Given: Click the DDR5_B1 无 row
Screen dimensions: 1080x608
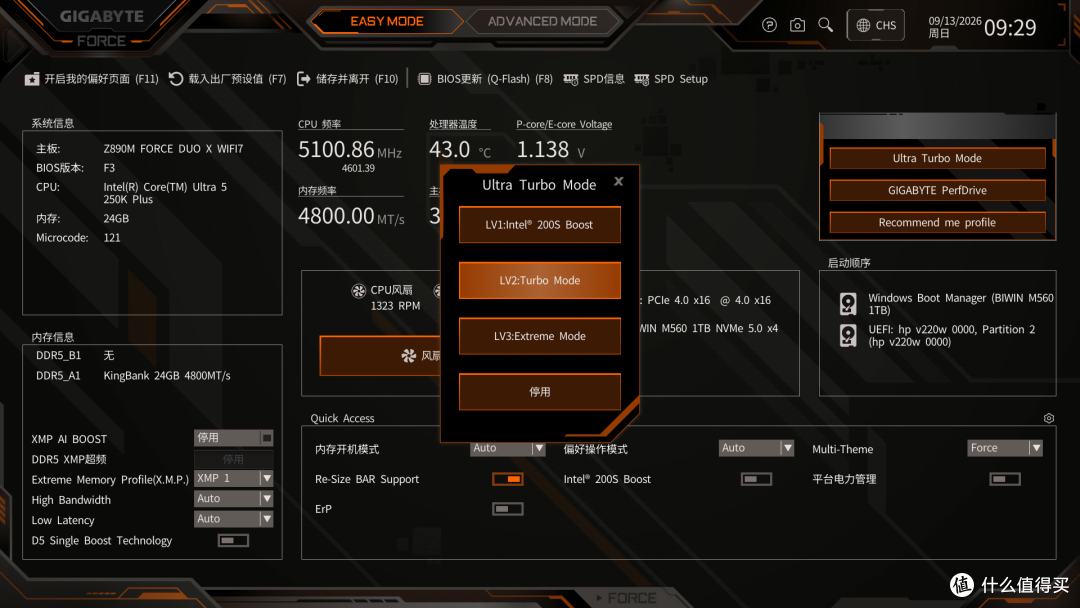Looking at the screenshot, I should [75, 355].
